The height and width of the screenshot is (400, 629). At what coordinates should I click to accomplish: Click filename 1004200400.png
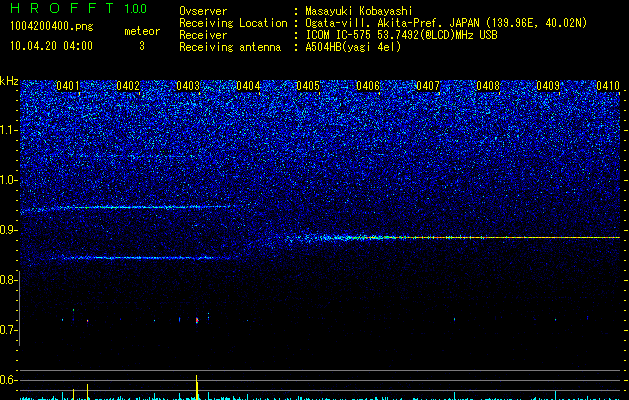tap(52, 27)
